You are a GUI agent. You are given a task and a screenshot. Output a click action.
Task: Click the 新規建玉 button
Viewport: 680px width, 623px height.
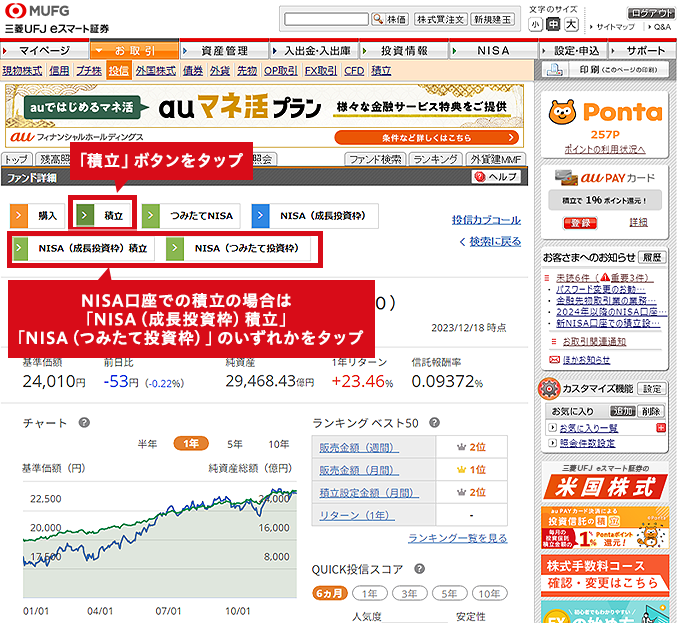[493, 19]
